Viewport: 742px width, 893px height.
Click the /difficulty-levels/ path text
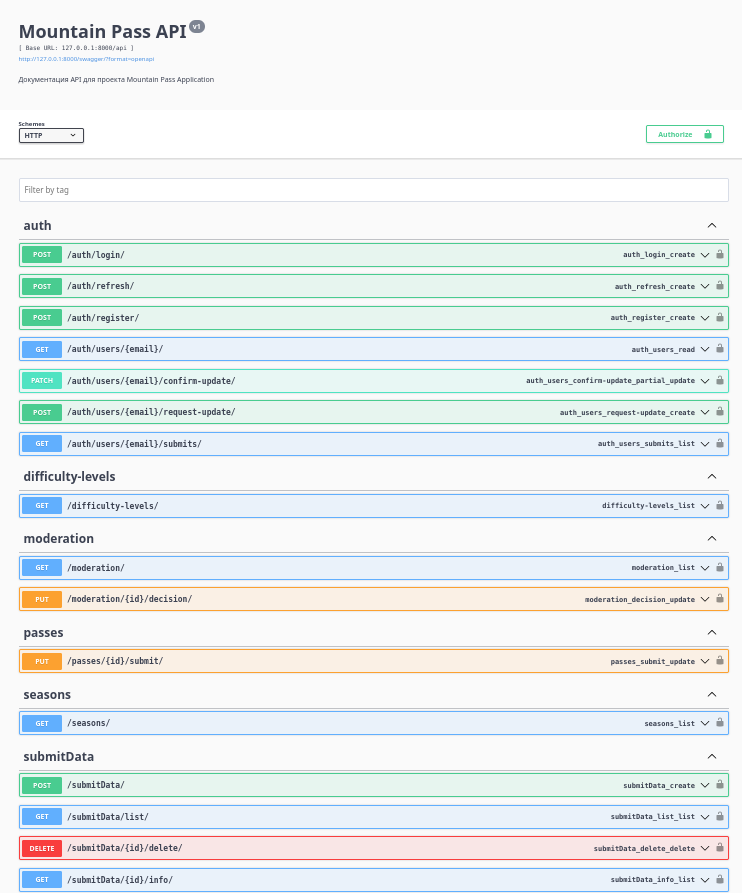[113, 506]
